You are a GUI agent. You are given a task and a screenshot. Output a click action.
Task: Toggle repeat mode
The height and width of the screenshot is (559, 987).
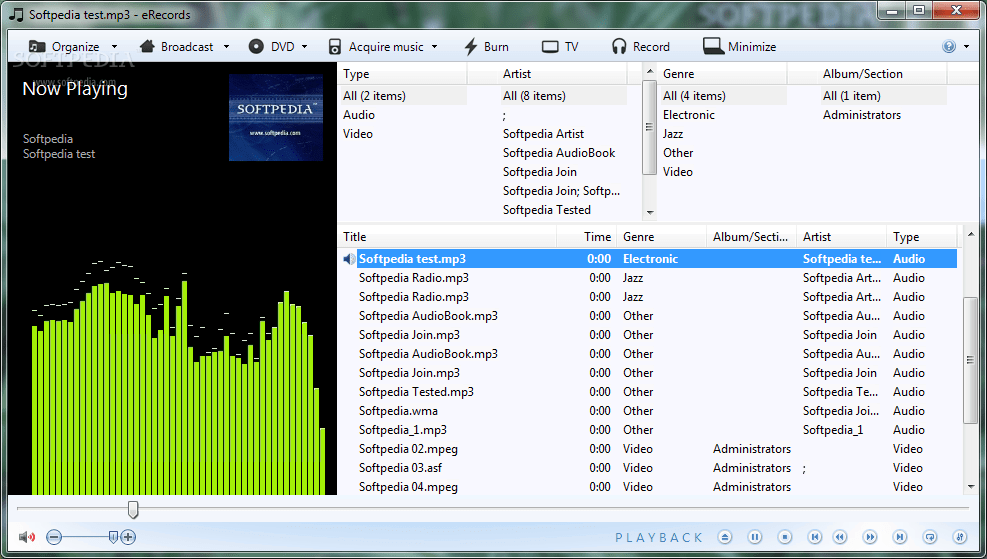[930, 537]
